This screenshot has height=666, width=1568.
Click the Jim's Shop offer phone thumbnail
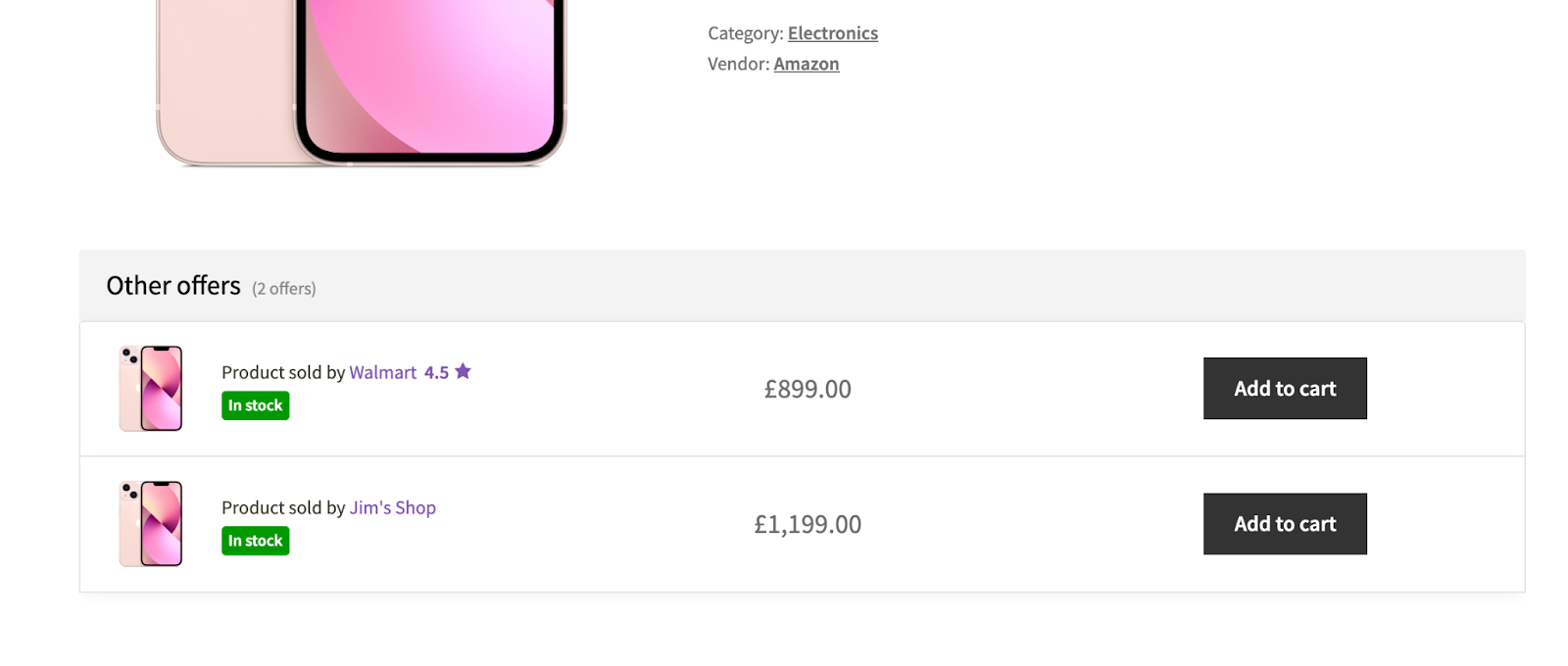(151, 524)
